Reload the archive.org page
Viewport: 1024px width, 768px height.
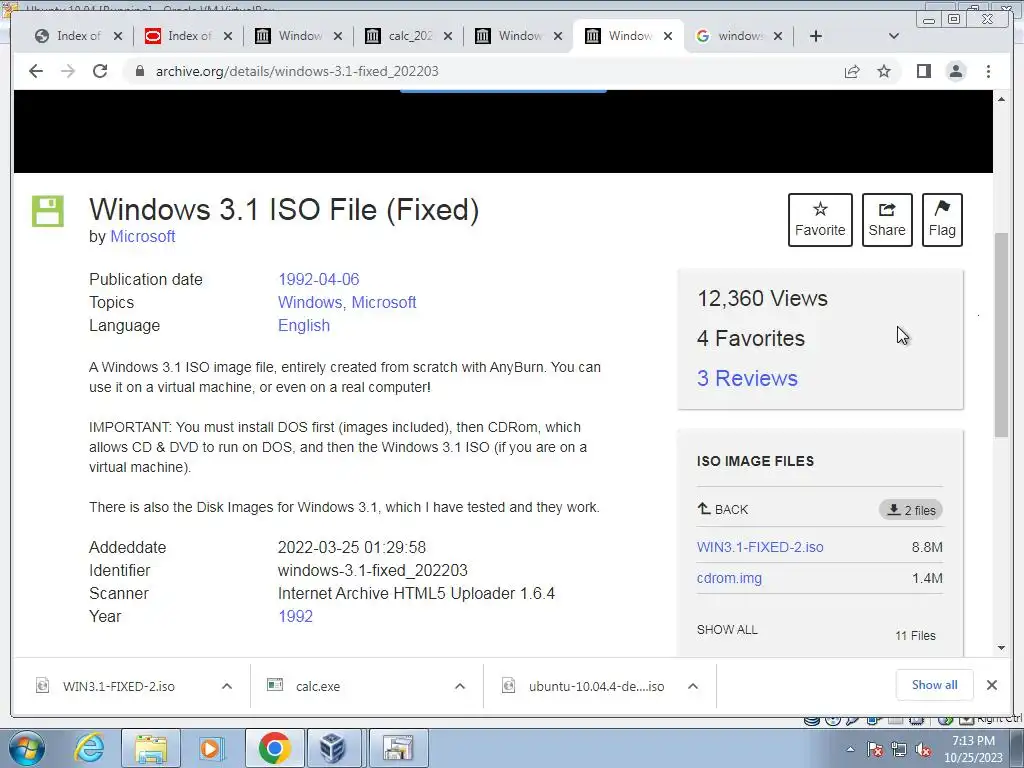pos(100,71)
